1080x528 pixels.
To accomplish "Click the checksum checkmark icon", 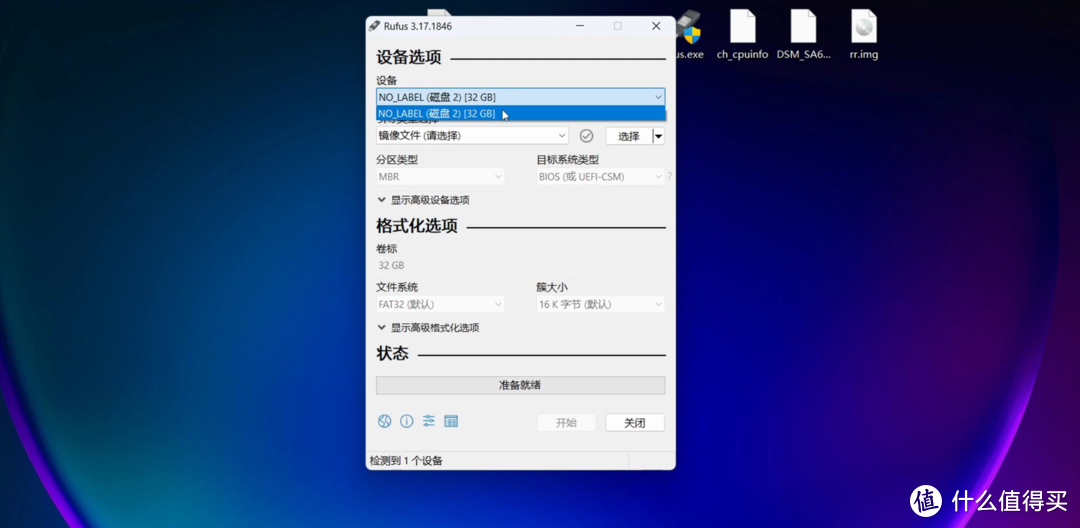I will click(x=586, y=136).
